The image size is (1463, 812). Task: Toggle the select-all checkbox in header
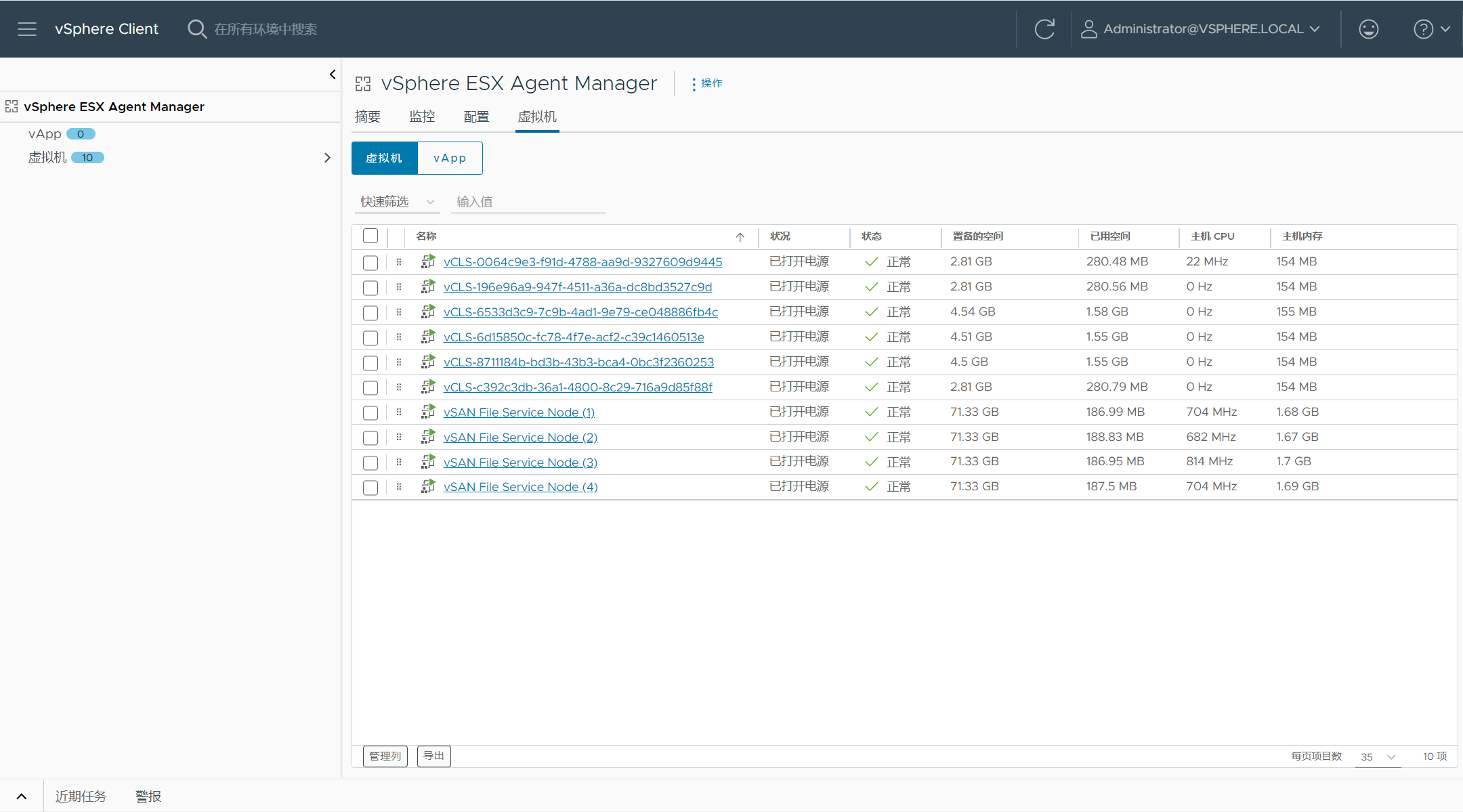click(x=370, y=236)
